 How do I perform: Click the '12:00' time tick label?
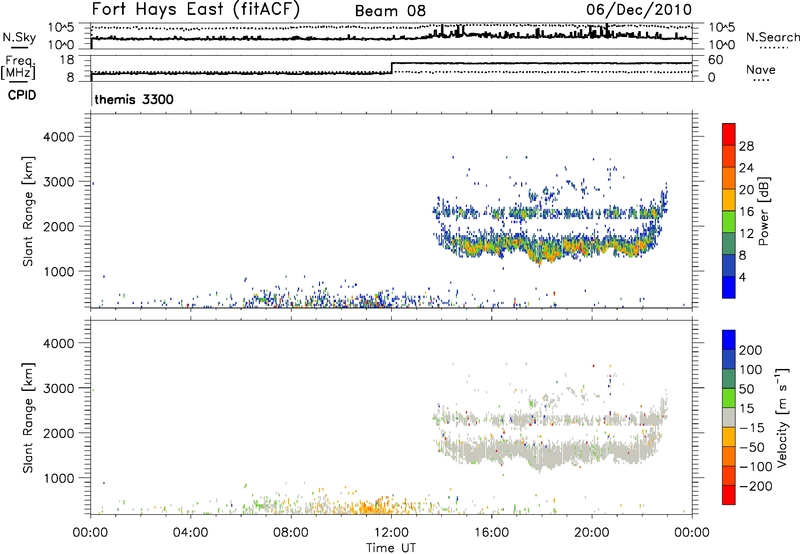[x=391, y=533]
